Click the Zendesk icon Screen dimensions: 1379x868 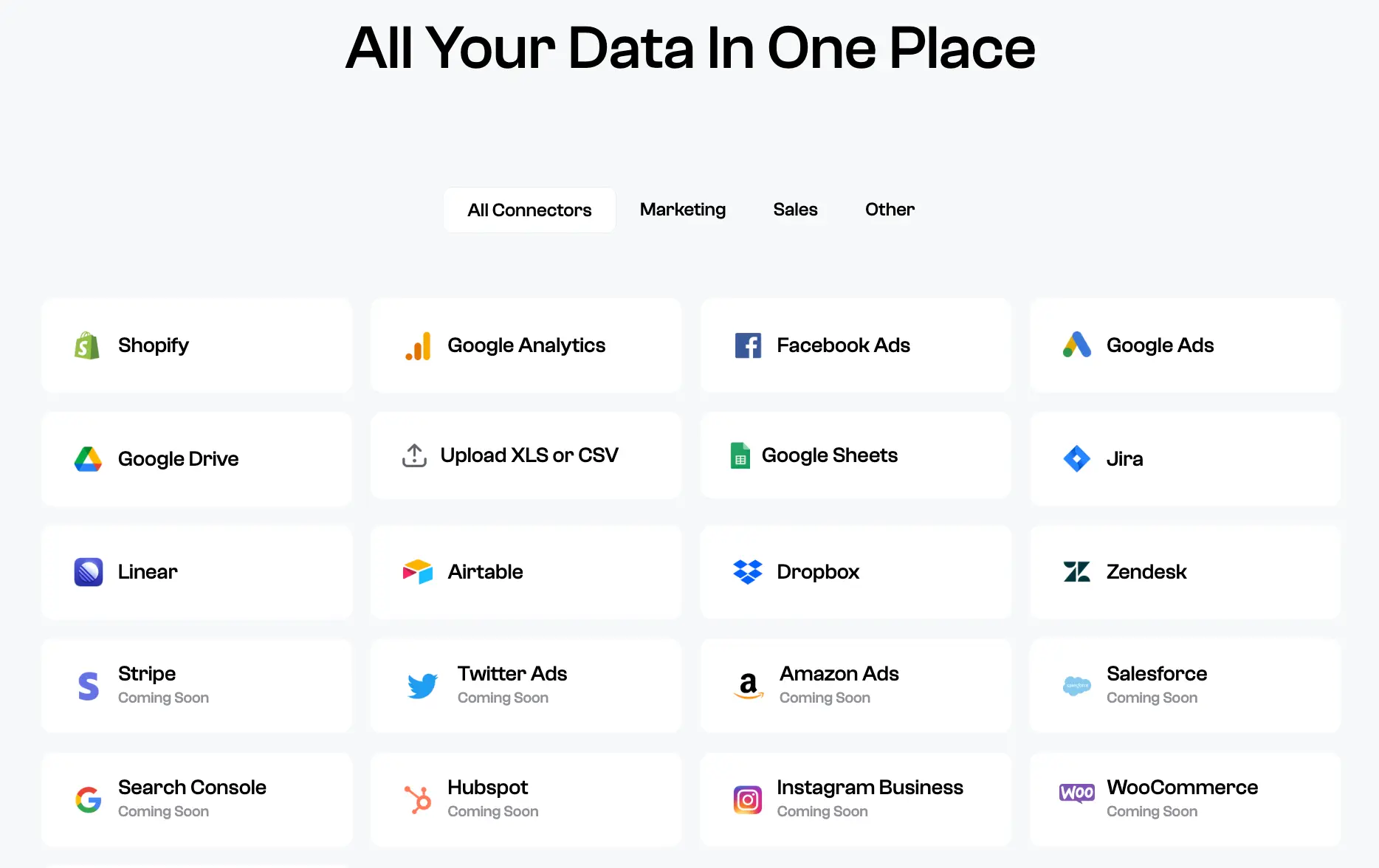1077,571
